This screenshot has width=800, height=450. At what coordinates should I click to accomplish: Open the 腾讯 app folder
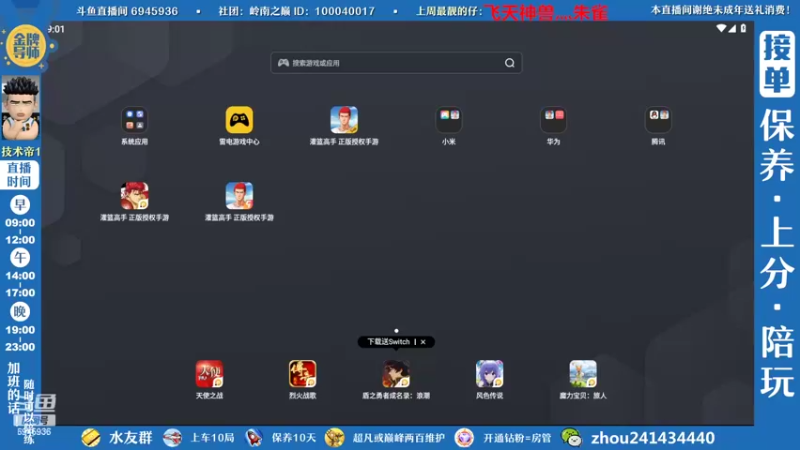coord(658,120)
